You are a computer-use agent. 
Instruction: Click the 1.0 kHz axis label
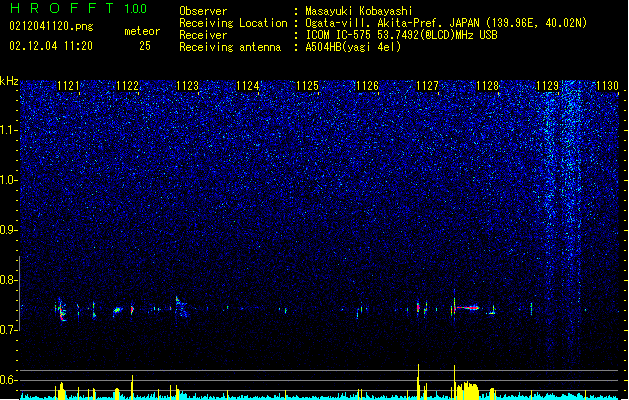(9, 180)
